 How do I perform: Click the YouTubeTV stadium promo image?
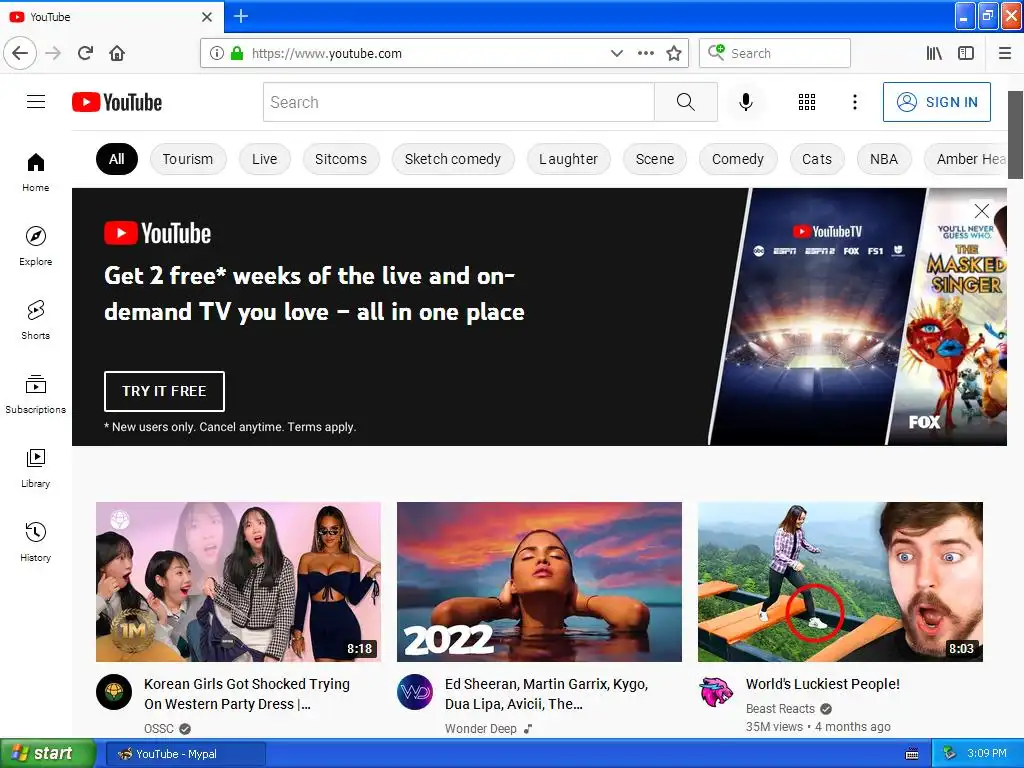point(818,317)
